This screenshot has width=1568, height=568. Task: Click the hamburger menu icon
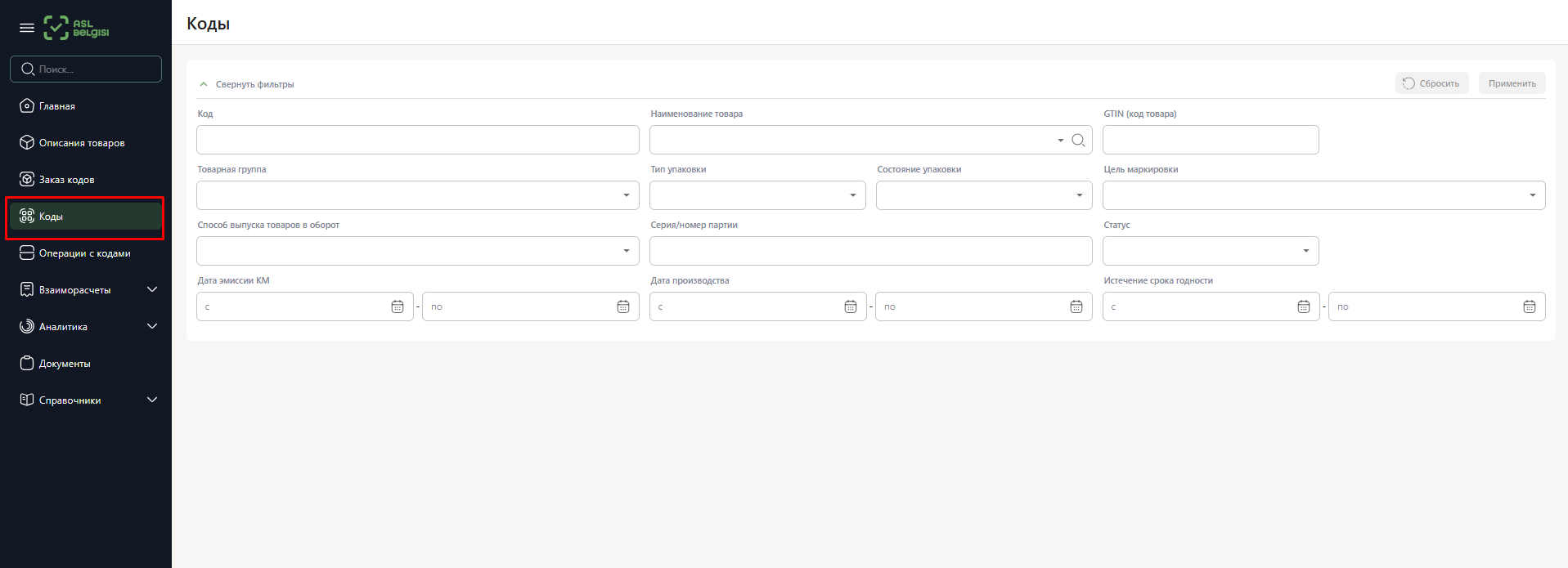[27, 28]
